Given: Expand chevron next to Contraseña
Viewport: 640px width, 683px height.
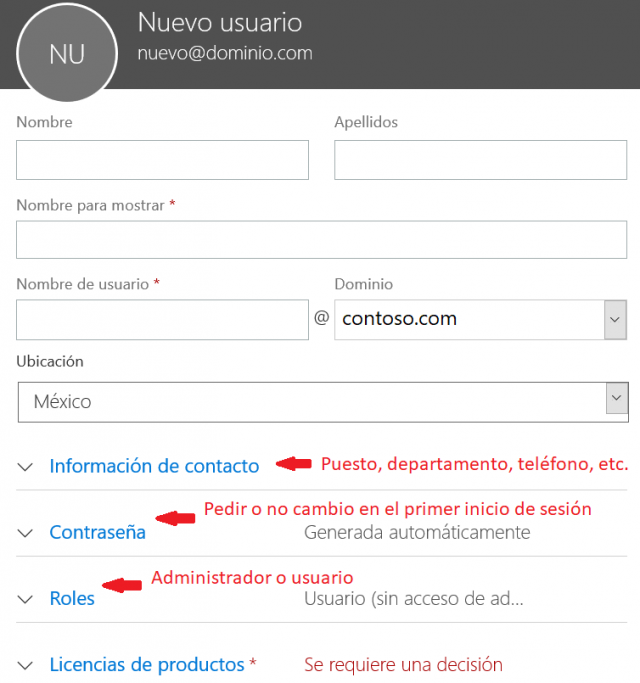Looking at the screenshot, I should tap(25, 533).
